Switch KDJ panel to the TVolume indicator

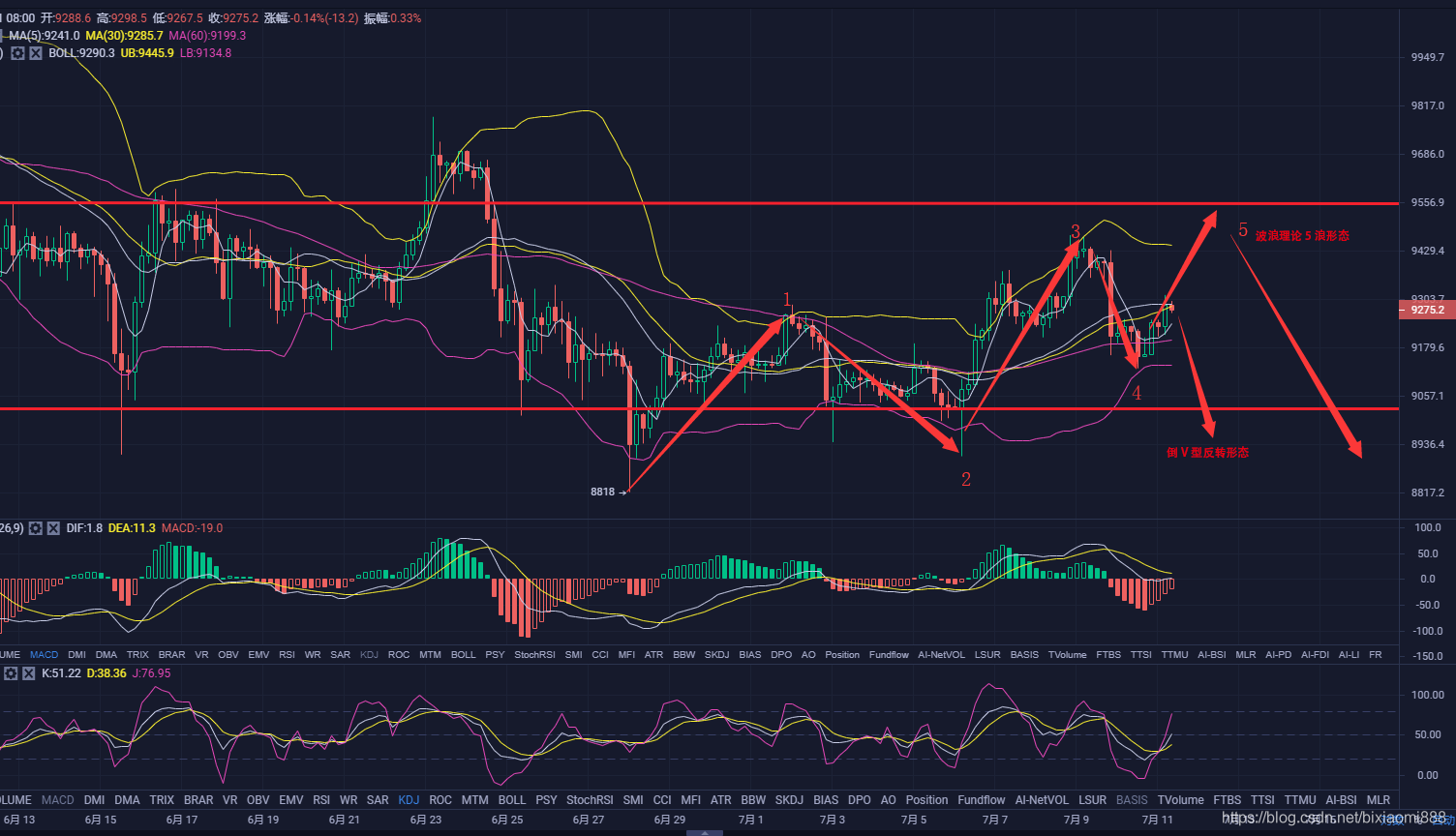coord(1180,800)
